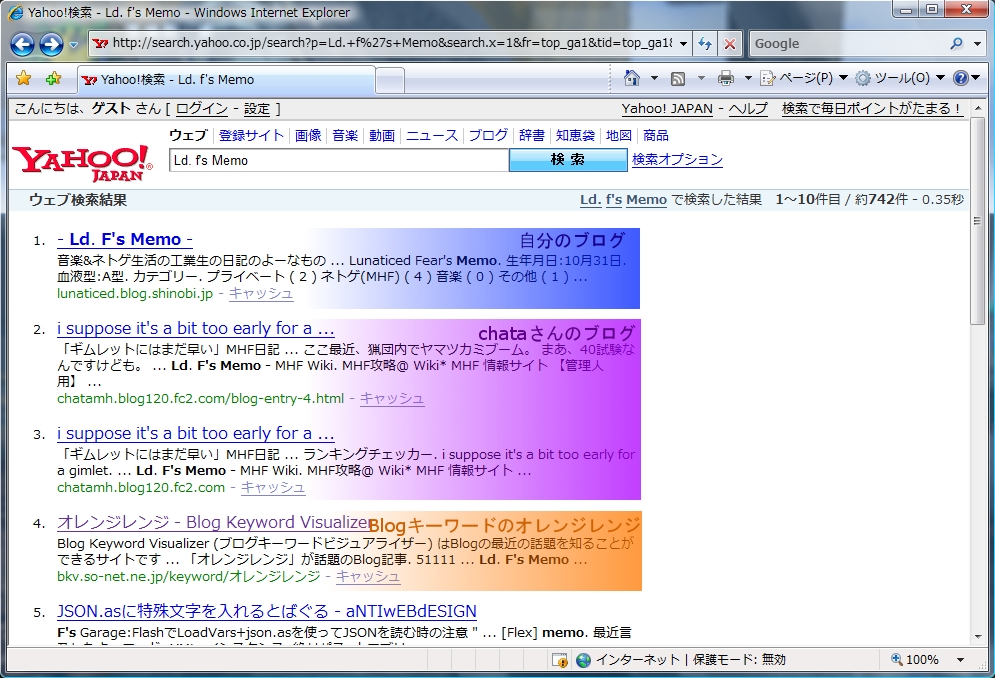The width and height of the screenshot is (995, 678).
Task: Click the address bar URL field
Action: click(392, 43)
